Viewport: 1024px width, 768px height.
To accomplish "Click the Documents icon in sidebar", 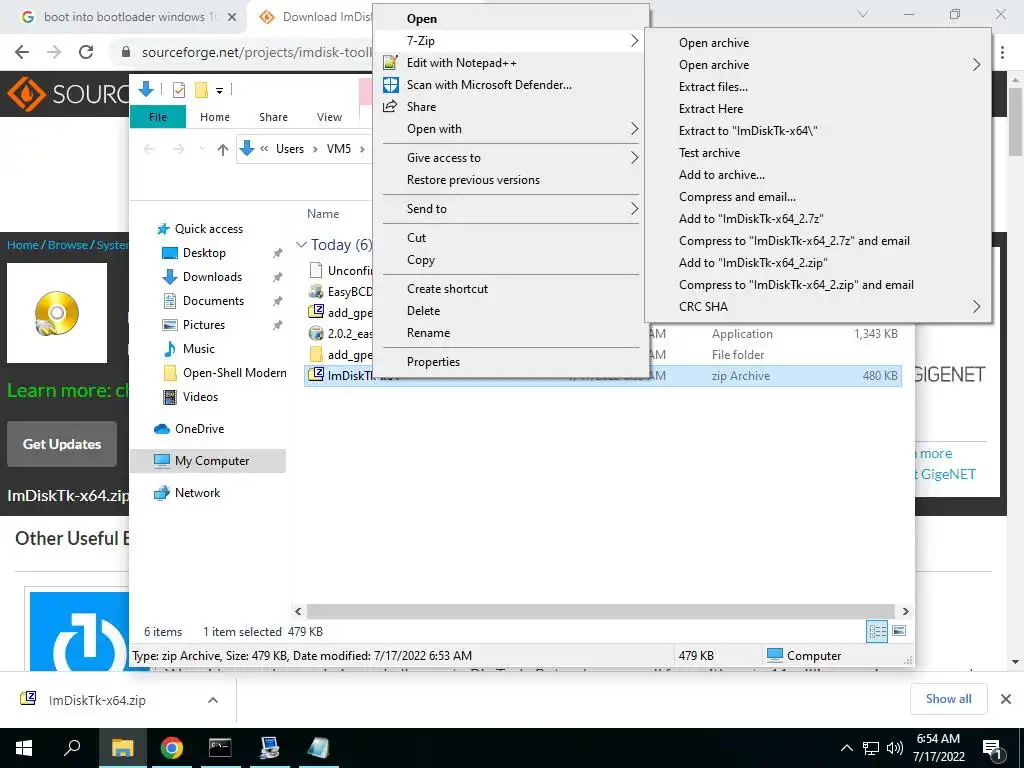I will (170, 301).
